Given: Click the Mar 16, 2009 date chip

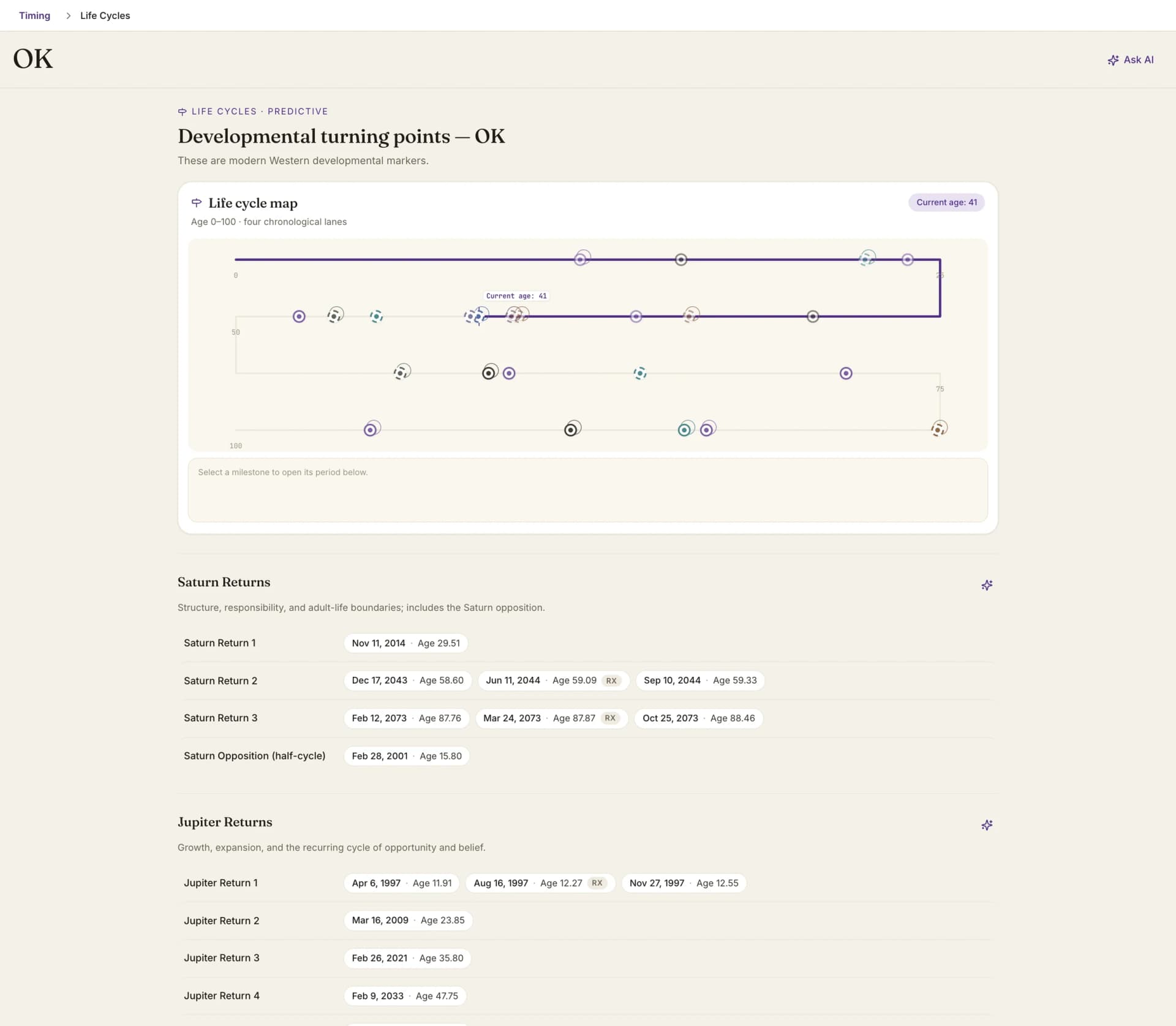Looking at the screenshot, I should click(408, 920).
